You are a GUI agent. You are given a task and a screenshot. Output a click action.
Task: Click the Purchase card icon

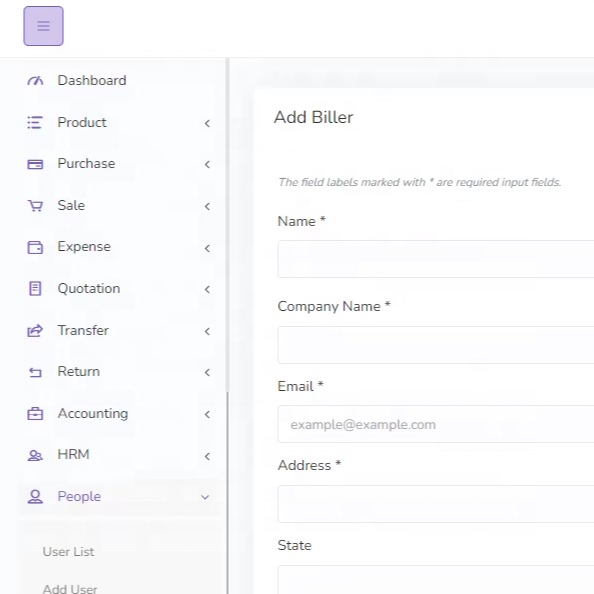[x=35, y=164]
